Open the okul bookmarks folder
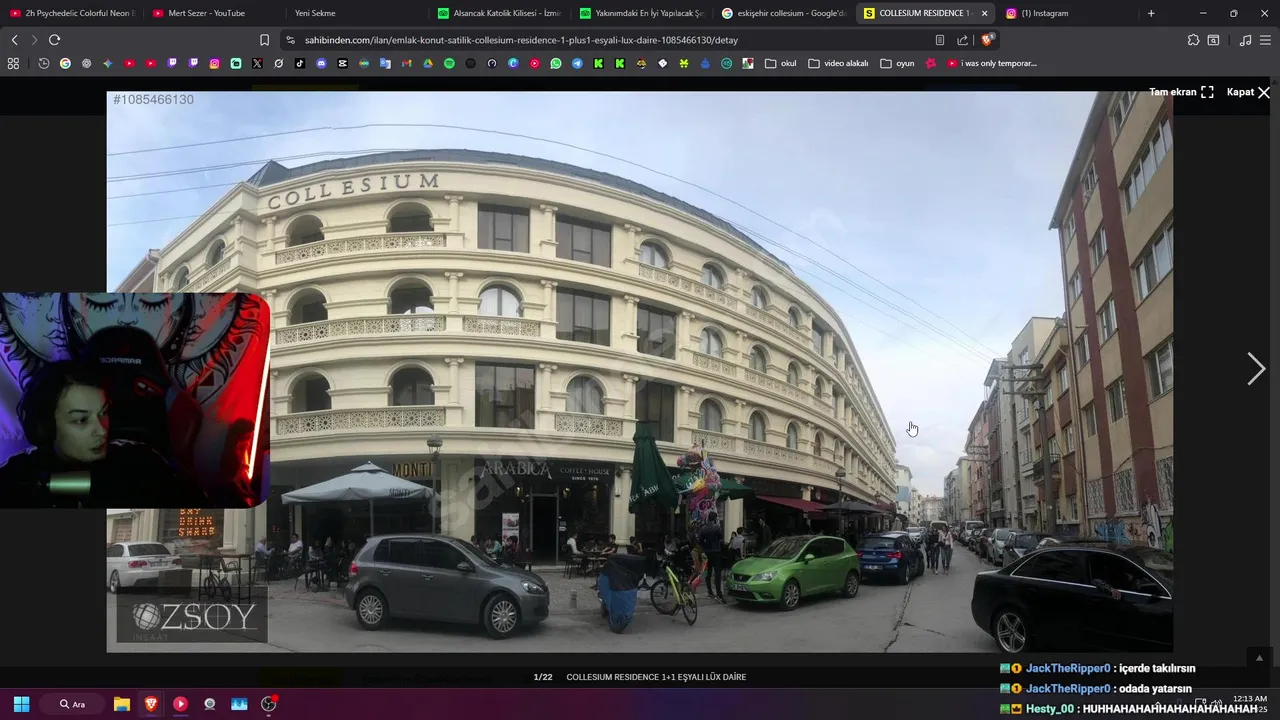 [781, 63]
